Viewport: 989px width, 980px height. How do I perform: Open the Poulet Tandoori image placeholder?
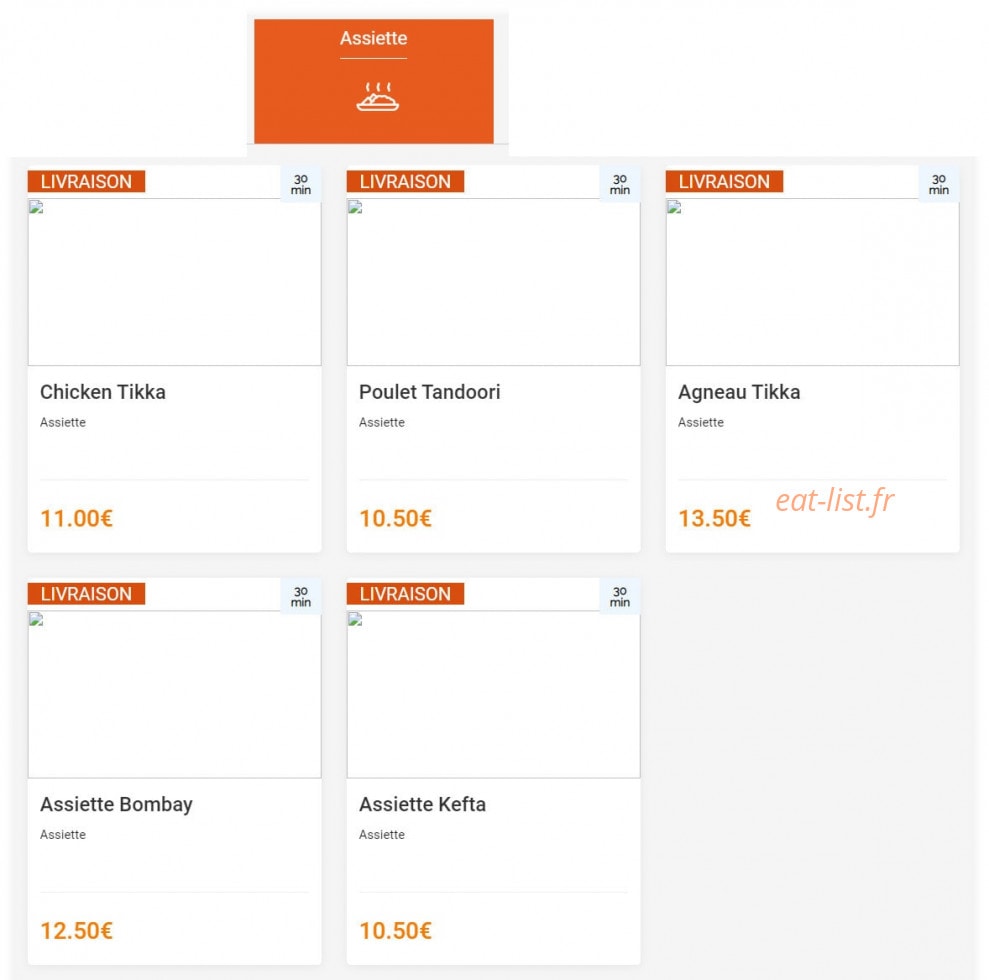click(493, 282)
